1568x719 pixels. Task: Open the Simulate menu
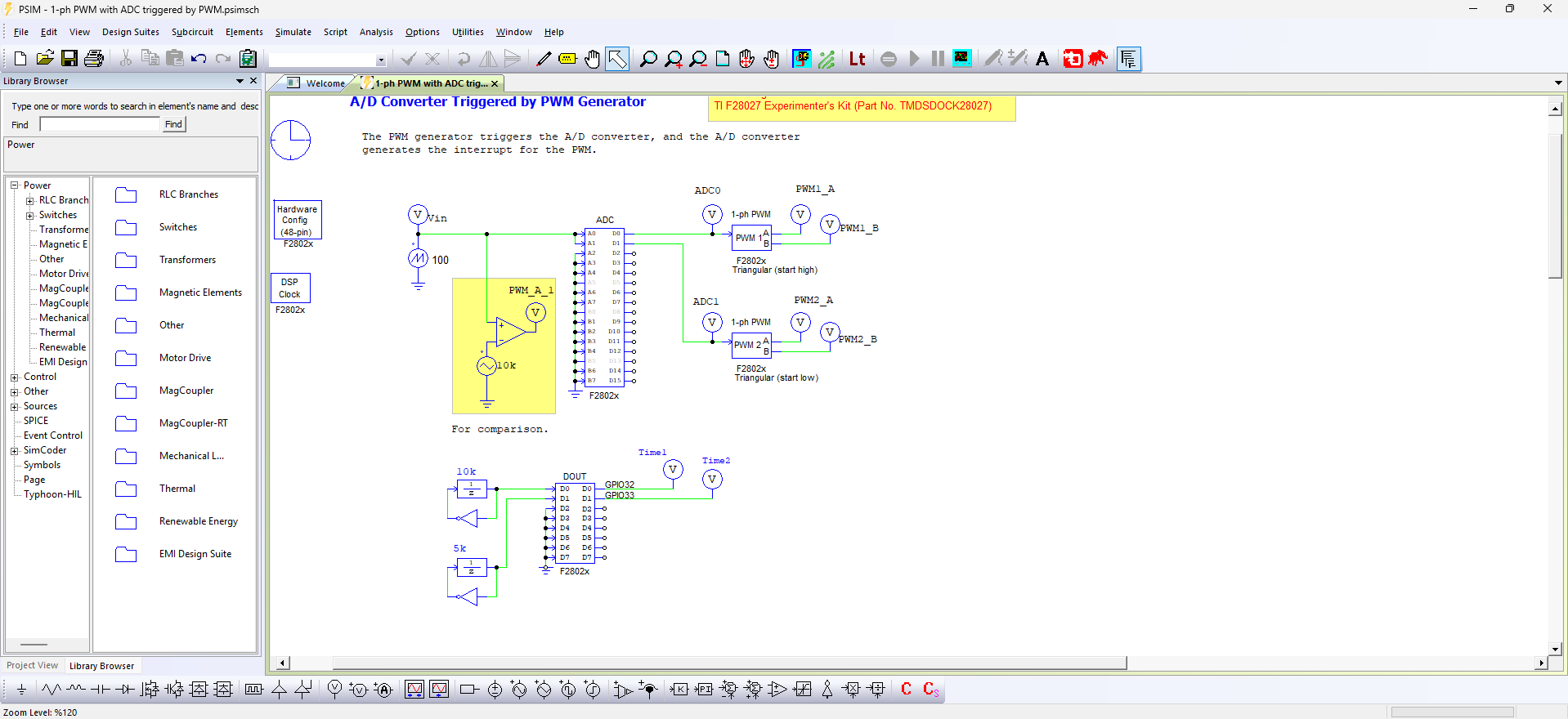point(293,32)
